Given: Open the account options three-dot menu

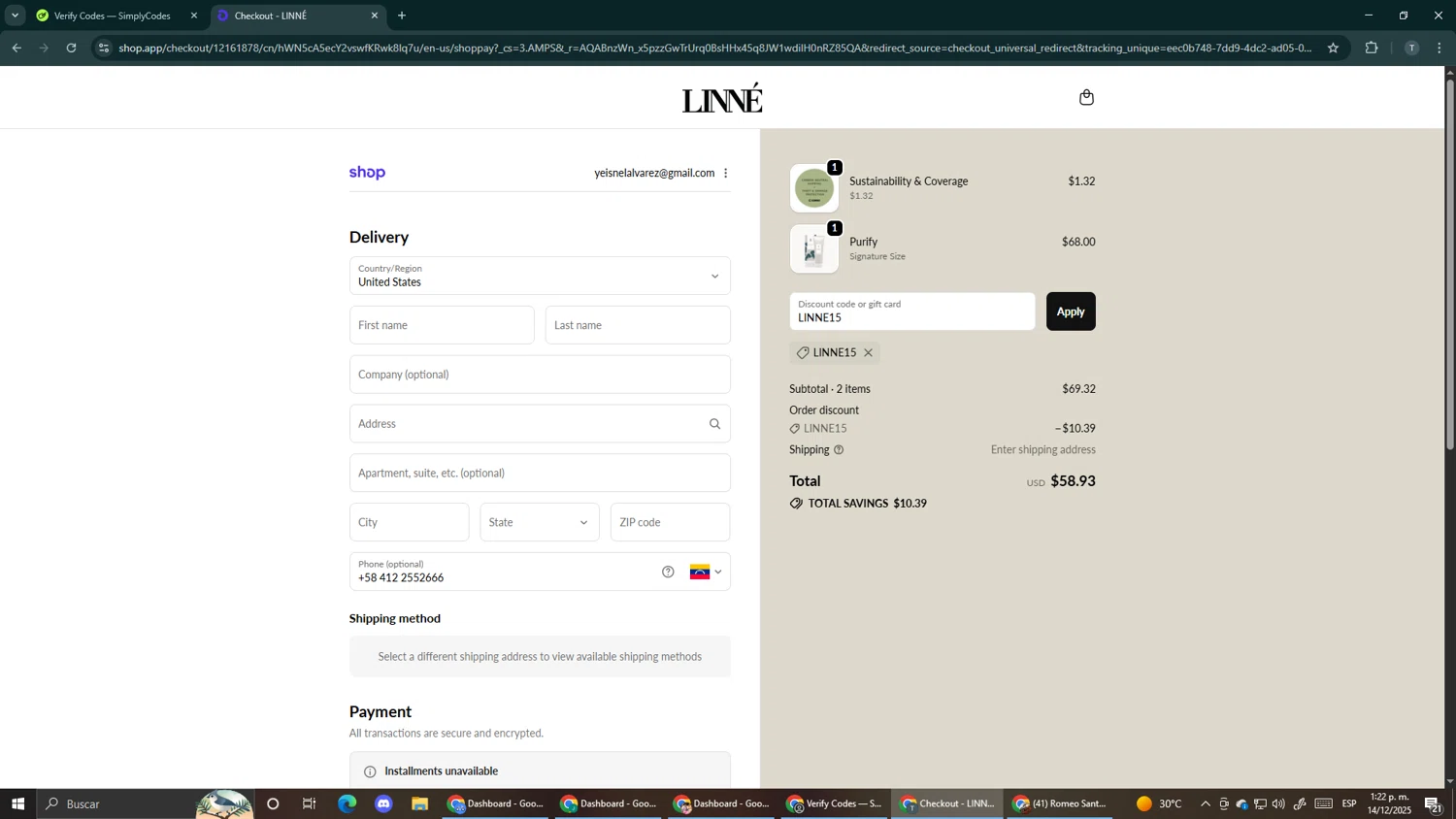Looking at the screenshot, I should (x=725, y=174).
